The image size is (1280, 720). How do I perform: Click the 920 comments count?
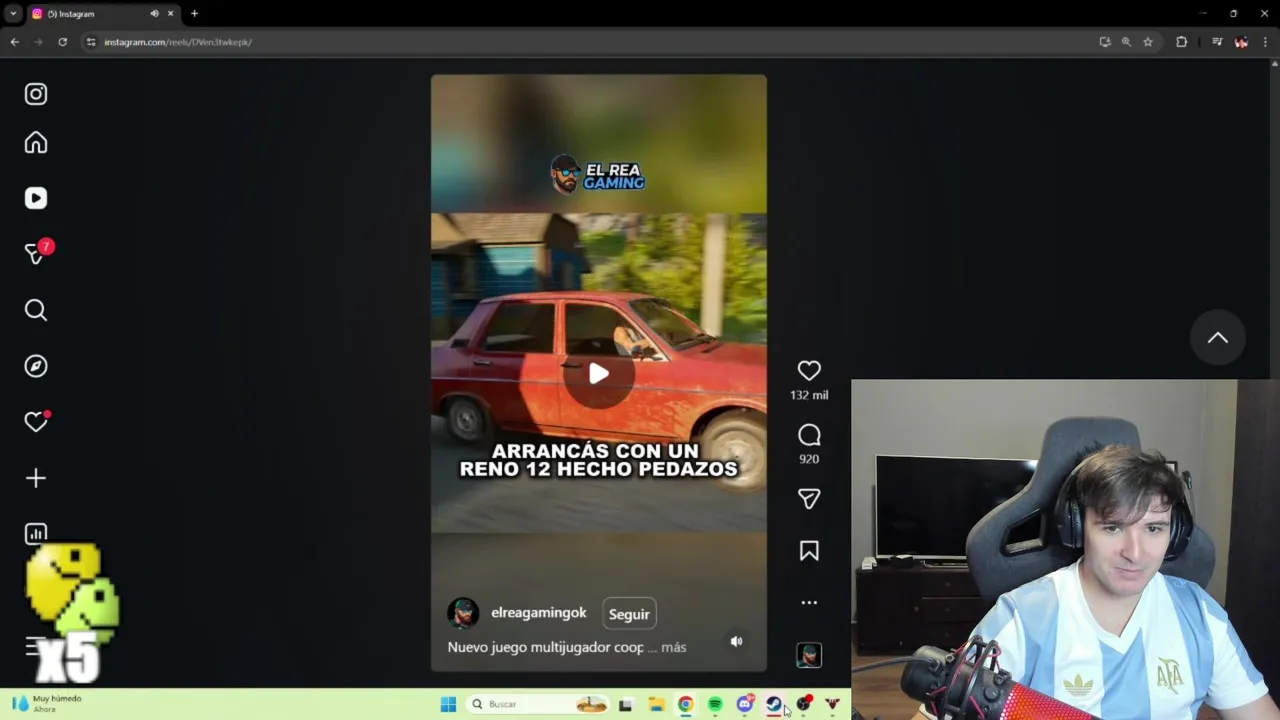(809, 459)
